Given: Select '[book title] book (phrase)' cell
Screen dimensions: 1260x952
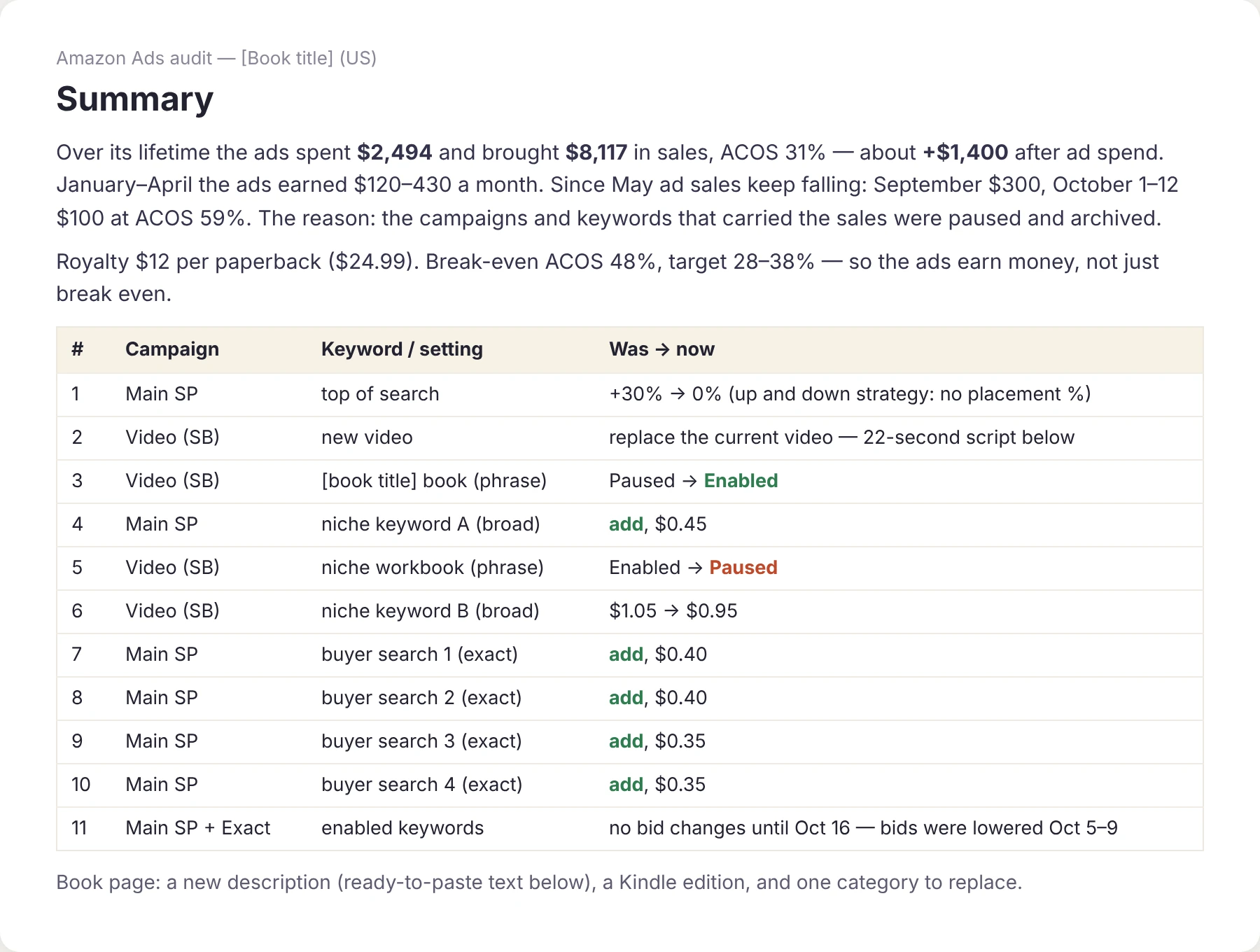Looking at the screenshot, I should 434,481.
